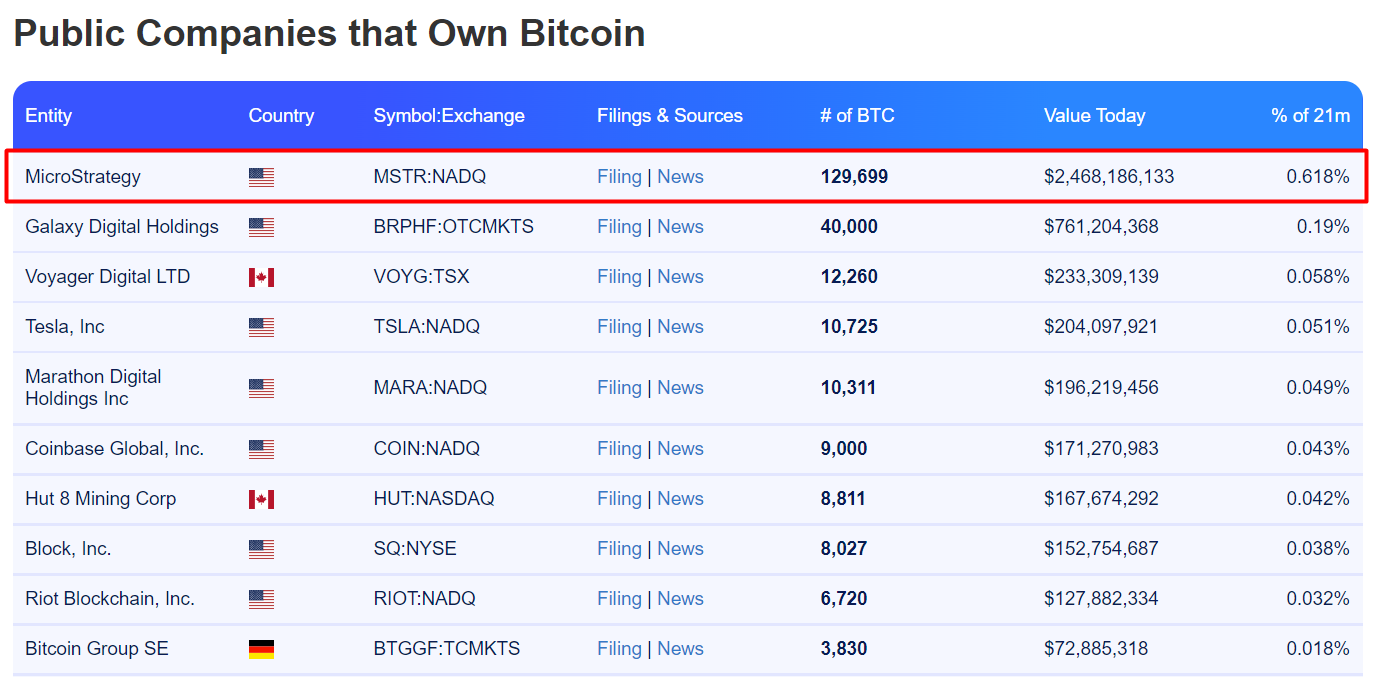Click the German flag for Bitcoin Group SE
1376x677 pixels.
click(x=261, y=650)
